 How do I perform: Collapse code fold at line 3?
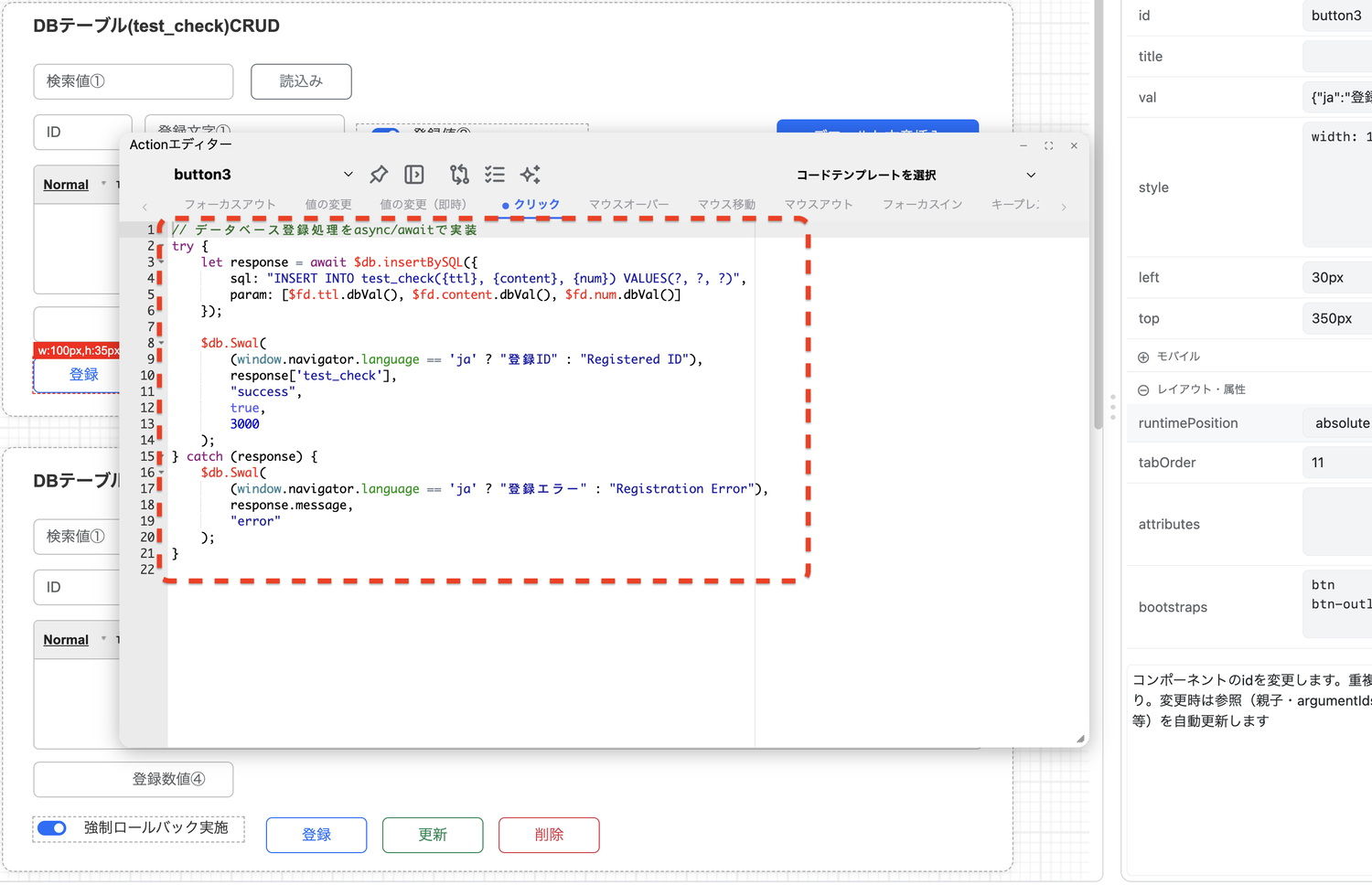(x=162, y=262)
